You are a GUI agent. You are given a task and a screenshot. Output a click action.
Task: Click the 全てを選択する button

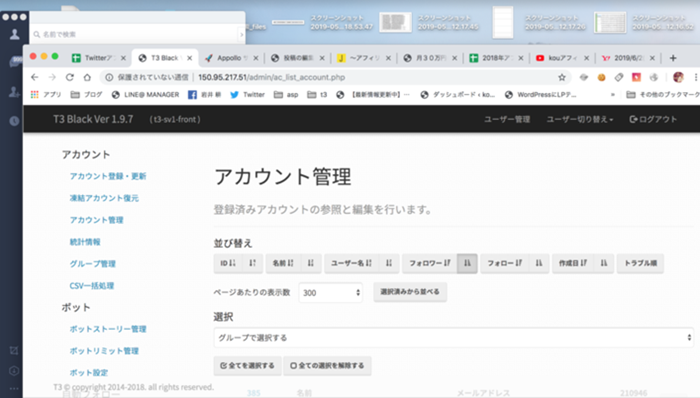(x=247, y=365)
